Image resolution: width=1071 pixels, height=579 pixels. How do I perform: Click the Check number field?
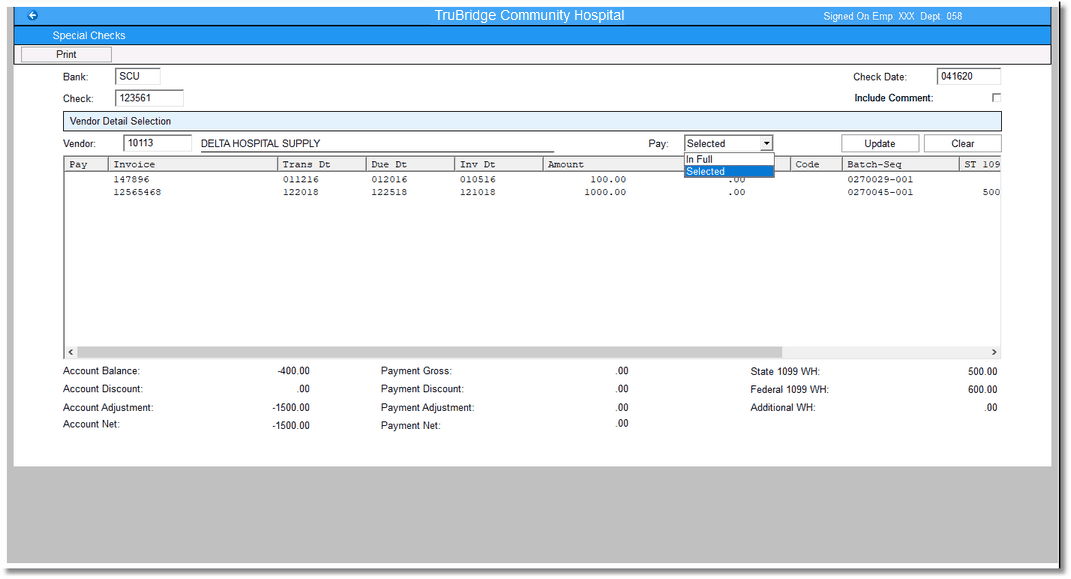[149, 98]
